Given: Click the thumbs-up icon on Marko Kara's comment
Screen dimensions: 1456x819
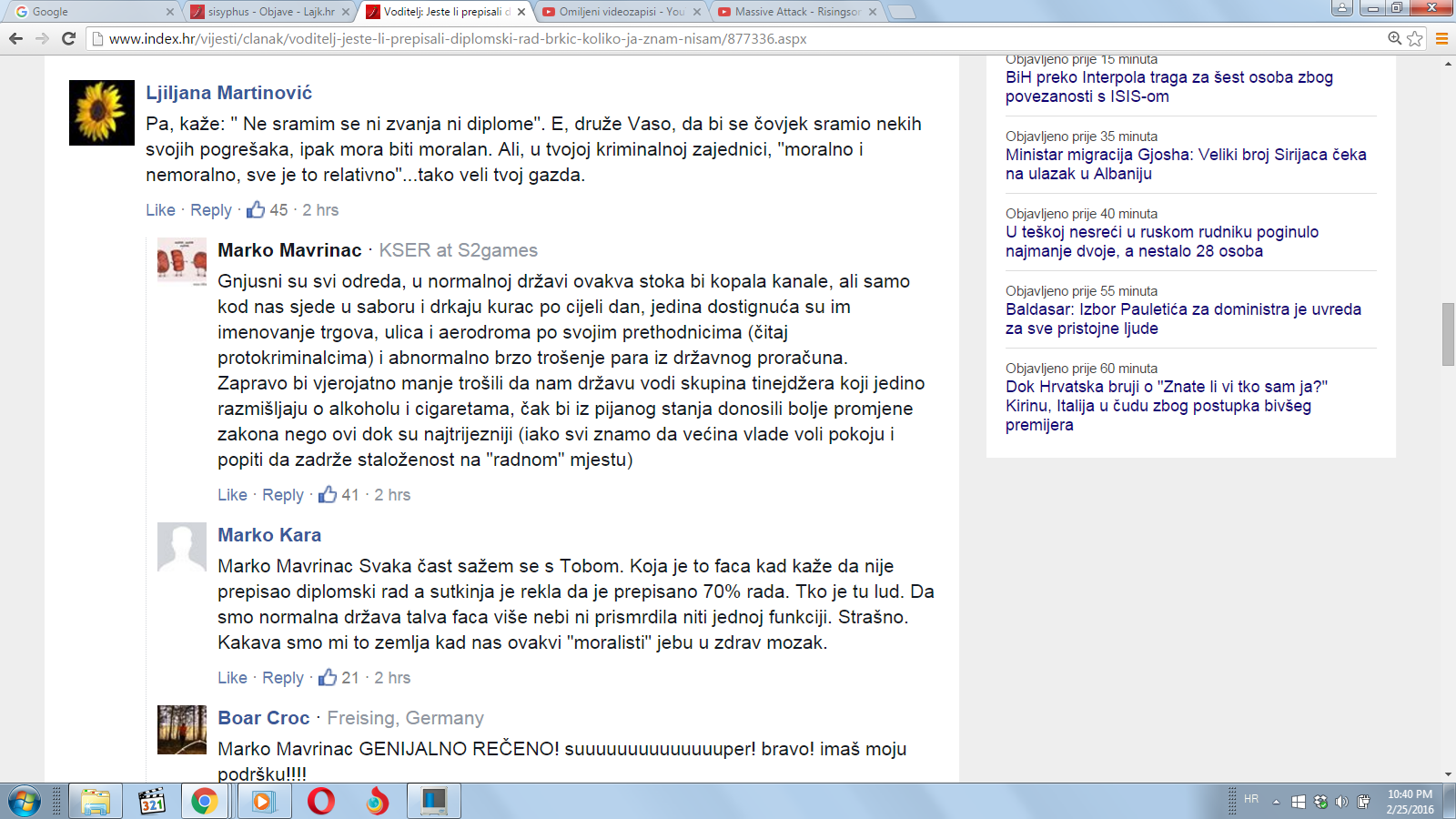Looking at the screenshot, I should click(328, 678).
